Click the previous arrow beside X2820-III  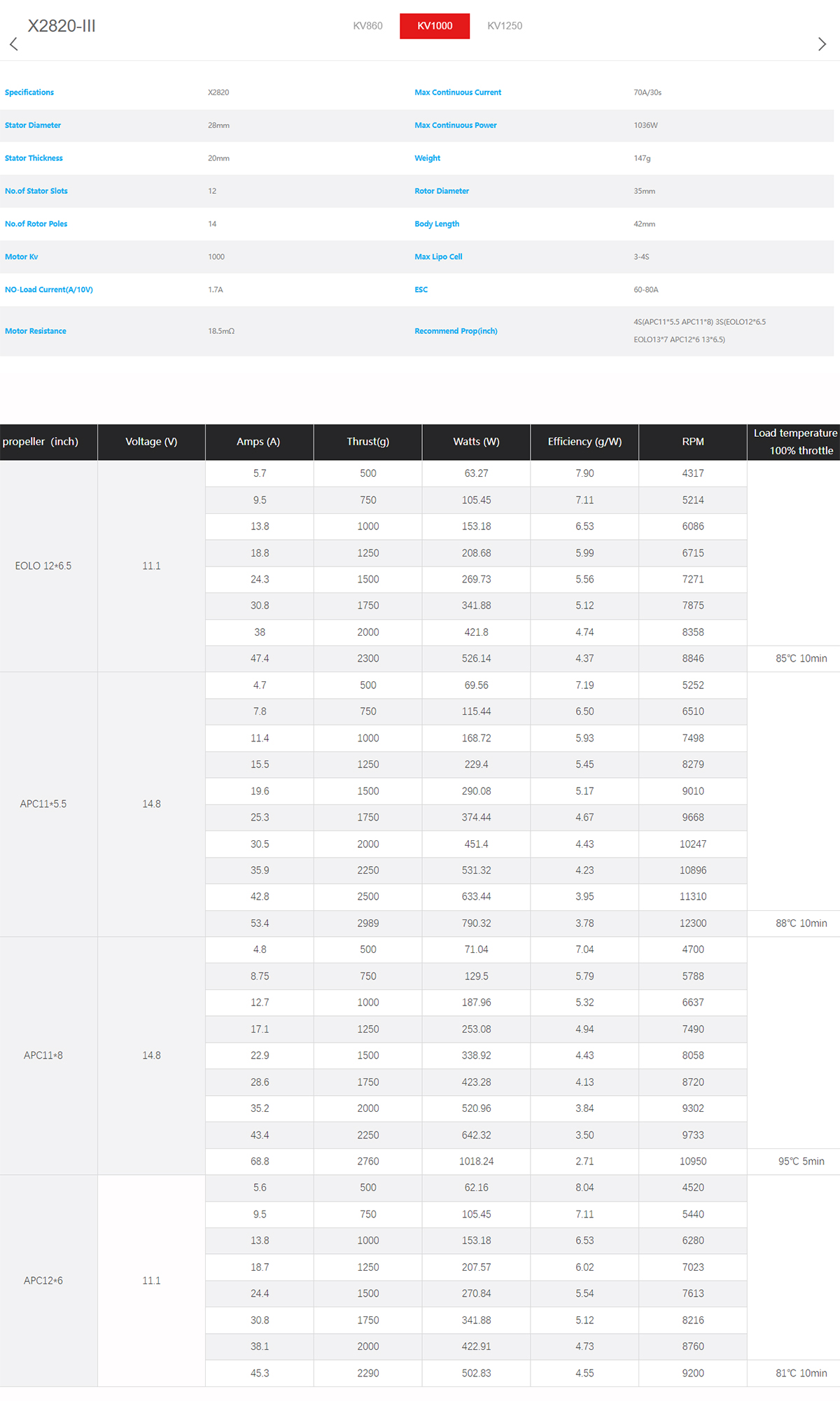14,44
